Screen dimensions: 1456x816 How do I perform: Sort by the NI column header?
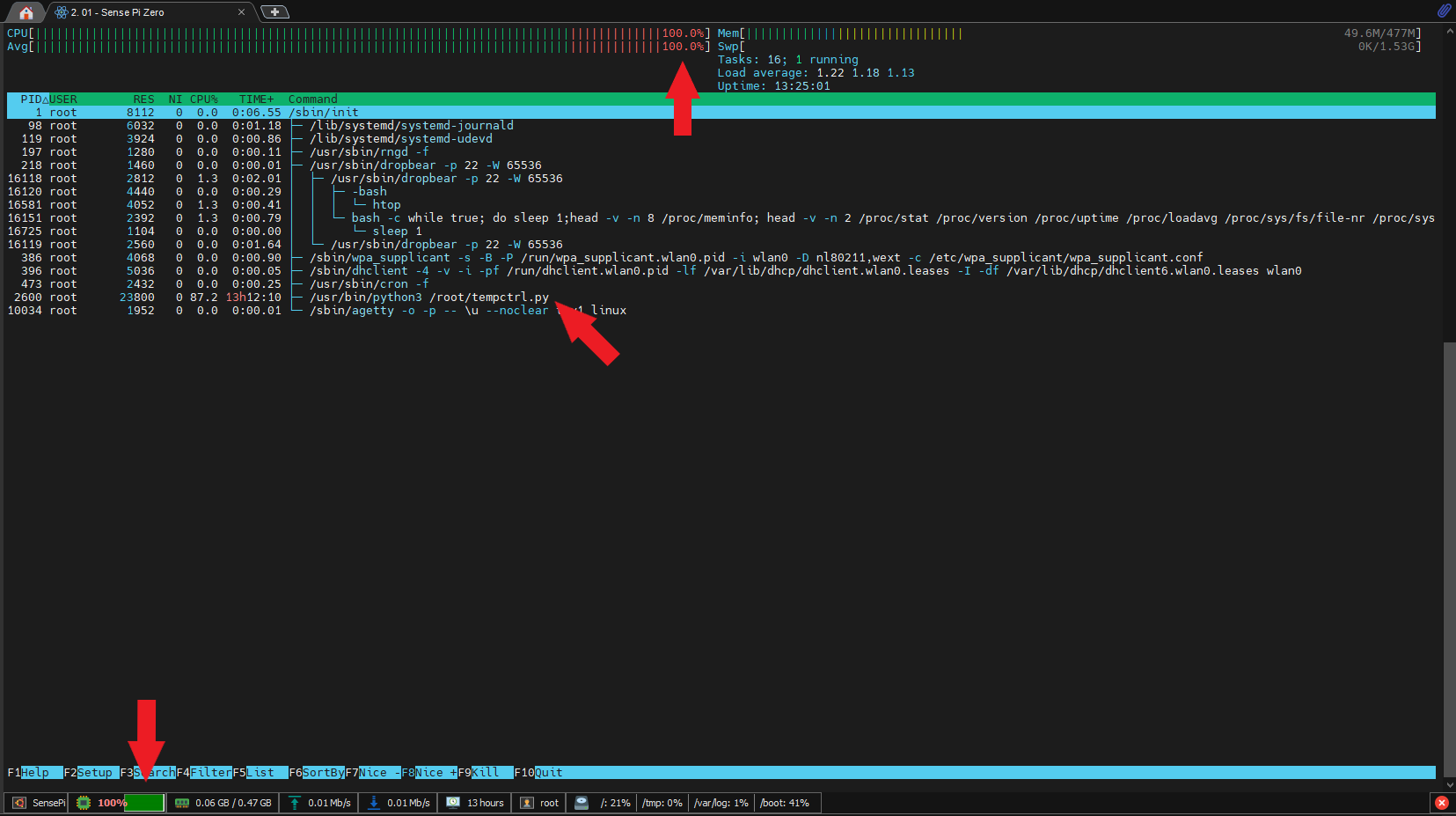pos(176,99)
